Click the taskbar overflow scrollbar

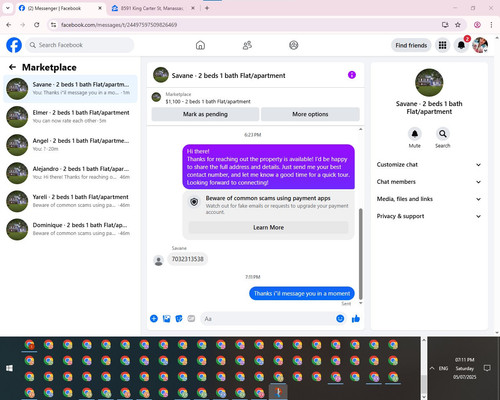coord(424,383)
